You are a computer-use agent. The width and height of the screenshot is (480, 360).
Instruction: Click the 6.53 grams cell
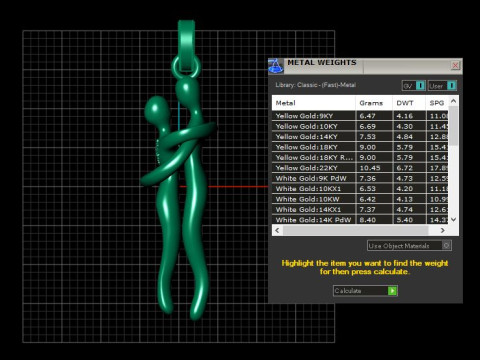(374, 189)
